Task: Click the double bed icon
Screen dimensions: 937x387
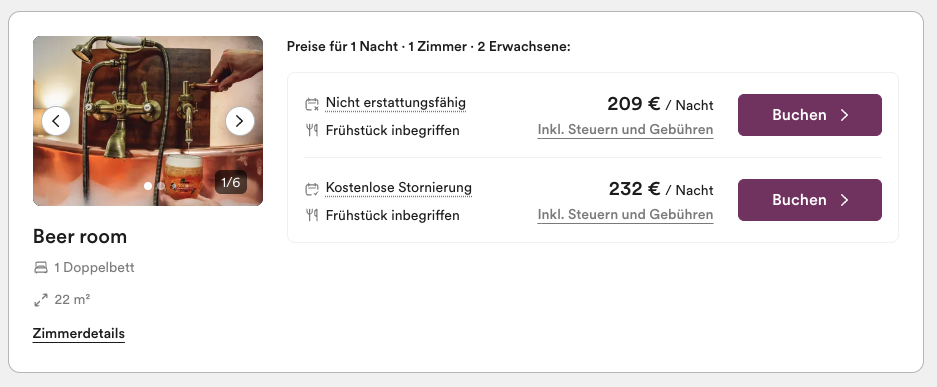Action: pyautogui.click(x=41, y=268)
